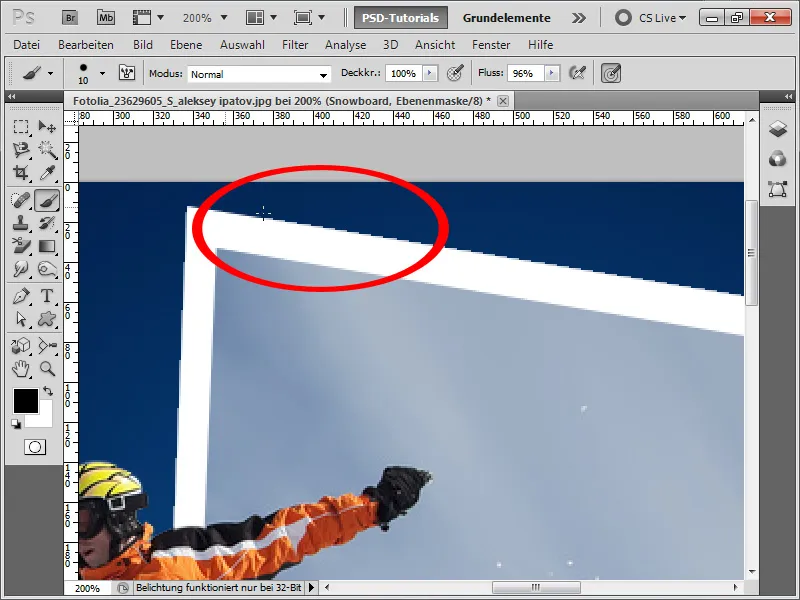
Task: Select the Eraser tool
Action: pos(21,246)
